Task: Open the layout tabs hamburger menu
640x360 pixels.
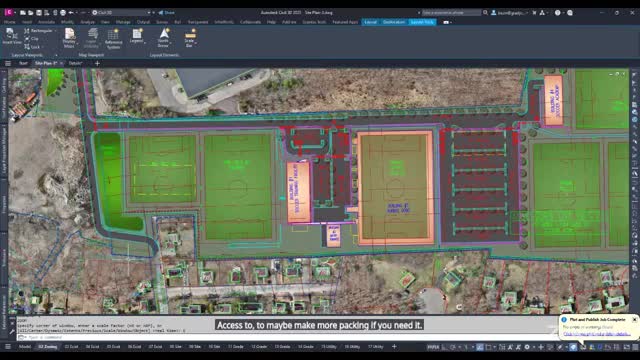Action: [8, 347]
